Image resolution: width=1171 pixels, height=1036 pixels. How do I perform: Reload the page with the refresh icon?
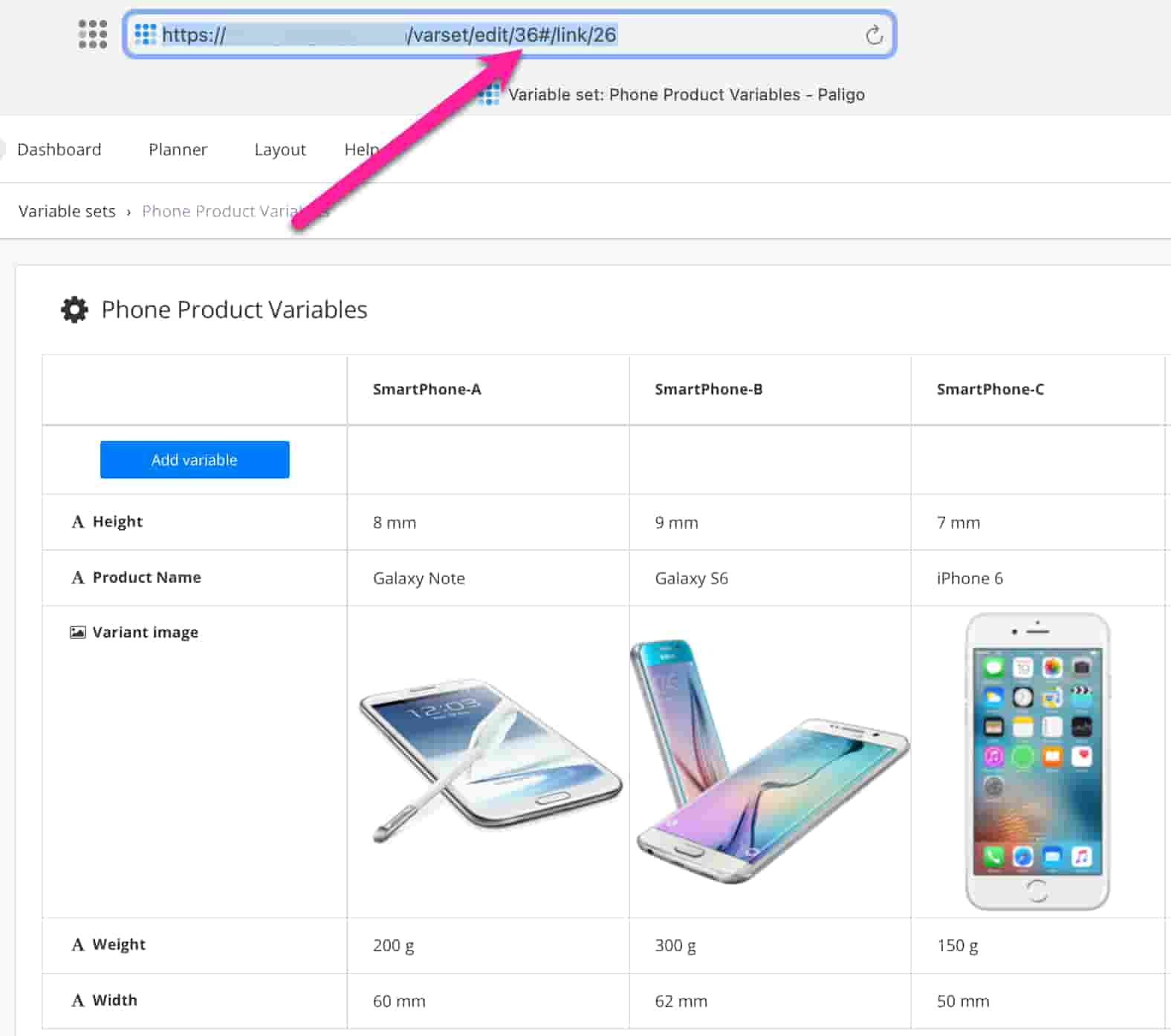pyautogui.click(x=874, y=34)
